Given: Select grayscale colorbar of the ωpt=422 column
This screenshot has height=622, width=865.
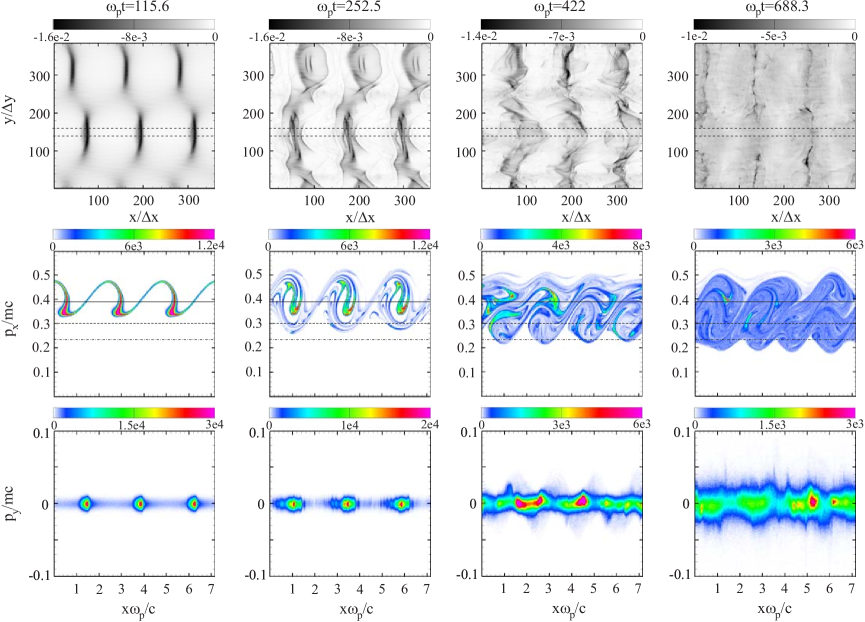Looking at the screenshot, I should coord(562,24).
